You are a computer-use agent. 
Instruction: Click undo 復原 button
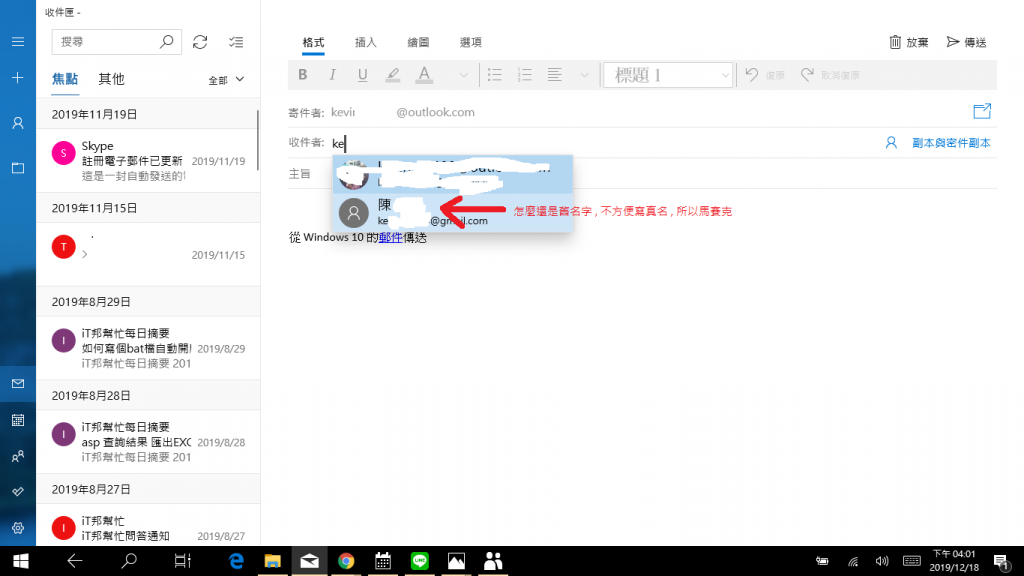765,75
